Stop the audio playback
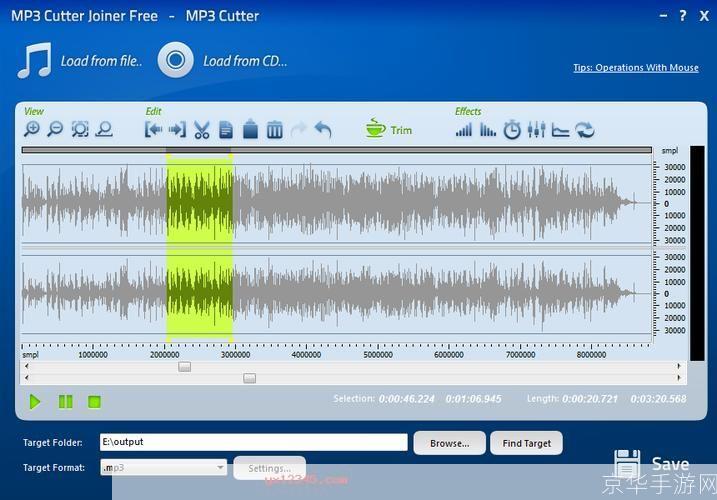Screen dimensions: 717x500 pos(94,402)
